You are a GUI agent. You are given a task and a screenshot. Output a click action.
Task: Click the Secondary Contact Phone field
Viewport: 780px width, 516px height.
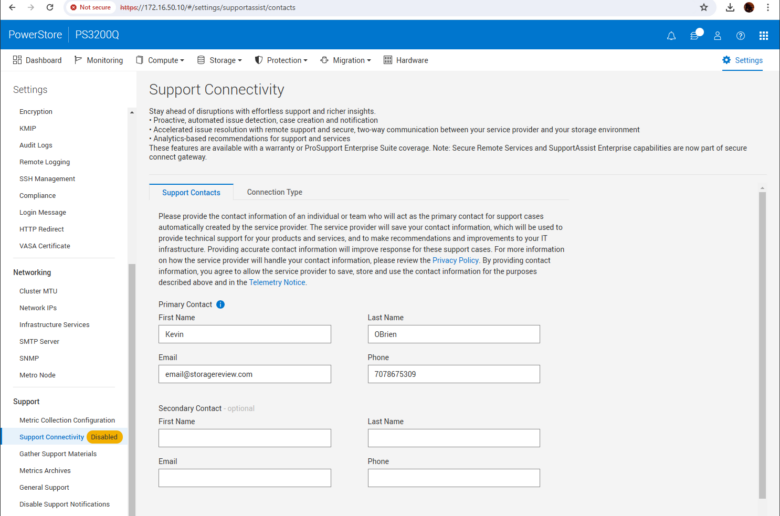[454, 478]
